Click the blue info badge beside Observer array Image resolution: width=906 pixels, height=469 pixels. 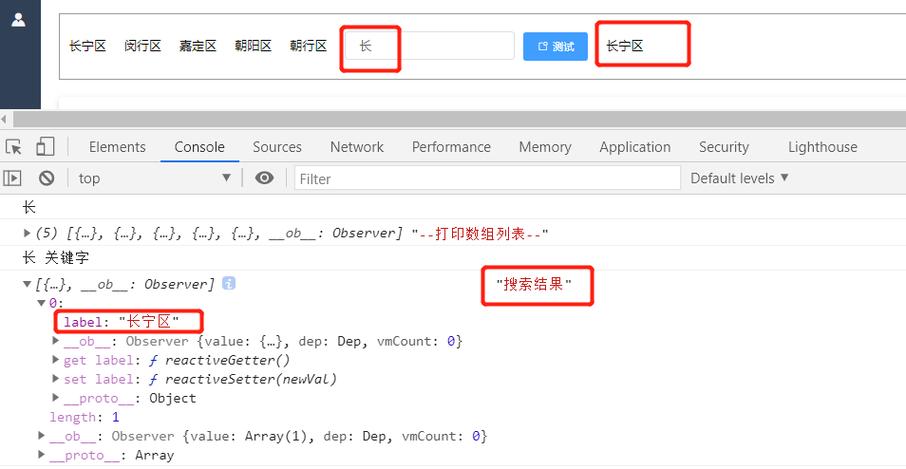click(229, 284)
